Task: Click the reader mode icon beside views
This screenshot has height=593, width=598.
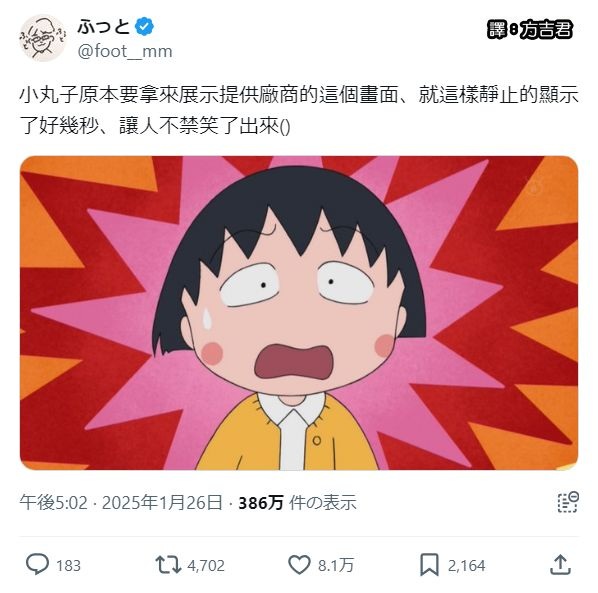Action: coord(568,502)
